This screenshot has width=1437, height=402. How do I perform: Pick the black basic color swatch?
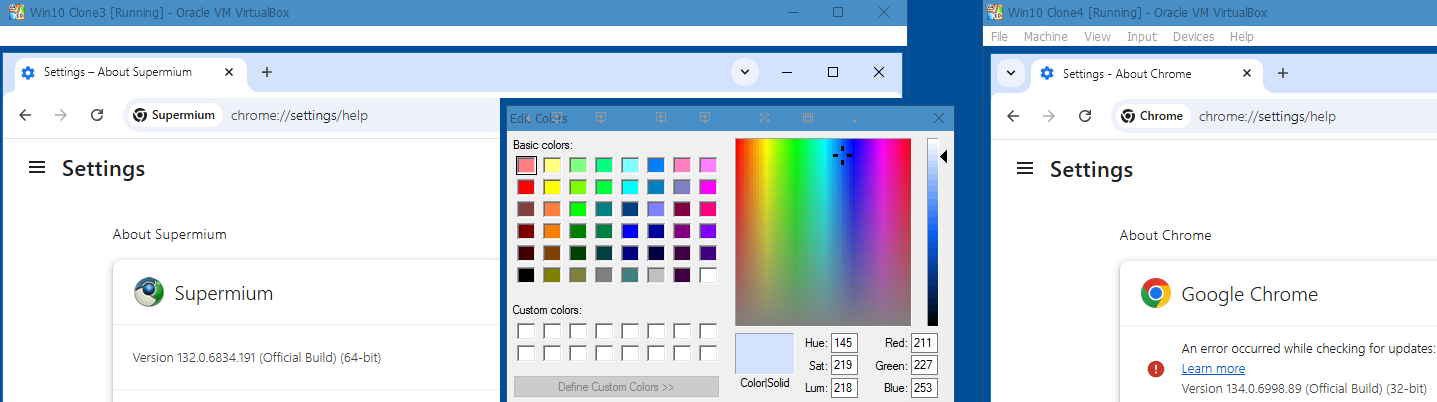point(526,274)
